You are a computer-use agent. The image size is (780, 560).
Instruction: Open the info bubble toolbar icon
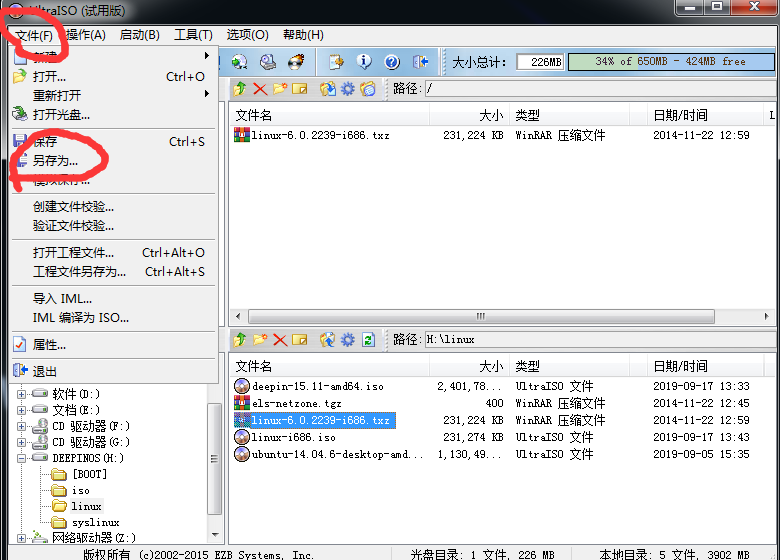(364, 62)
